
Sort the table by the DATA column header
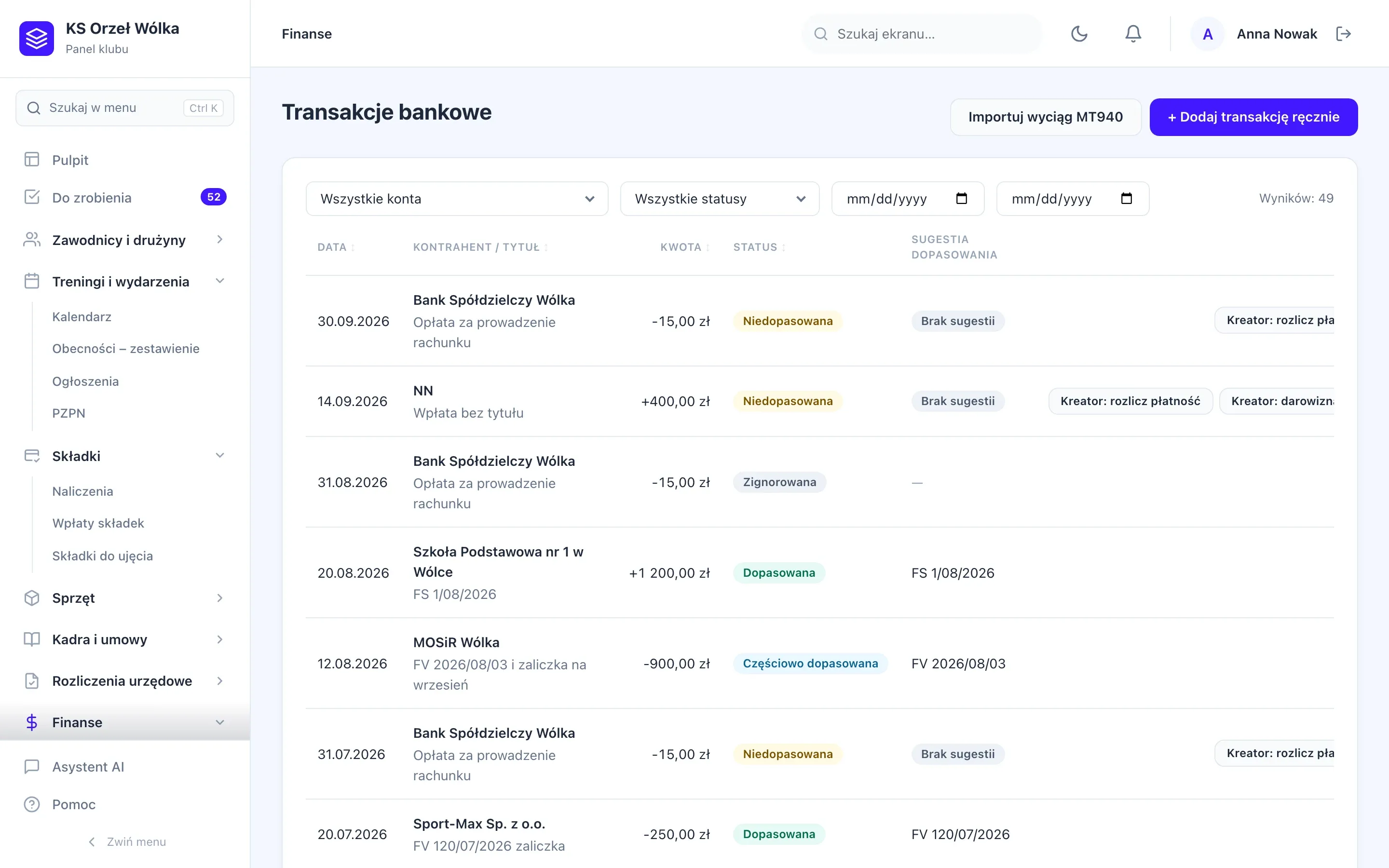[x=336, y=247]
